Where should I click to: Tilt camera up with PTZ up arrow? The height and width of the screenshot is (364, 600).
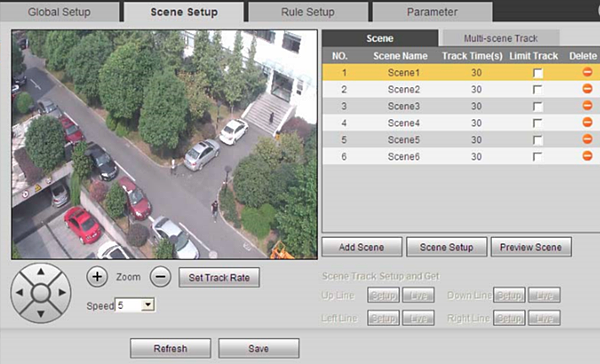pos(41,272)
